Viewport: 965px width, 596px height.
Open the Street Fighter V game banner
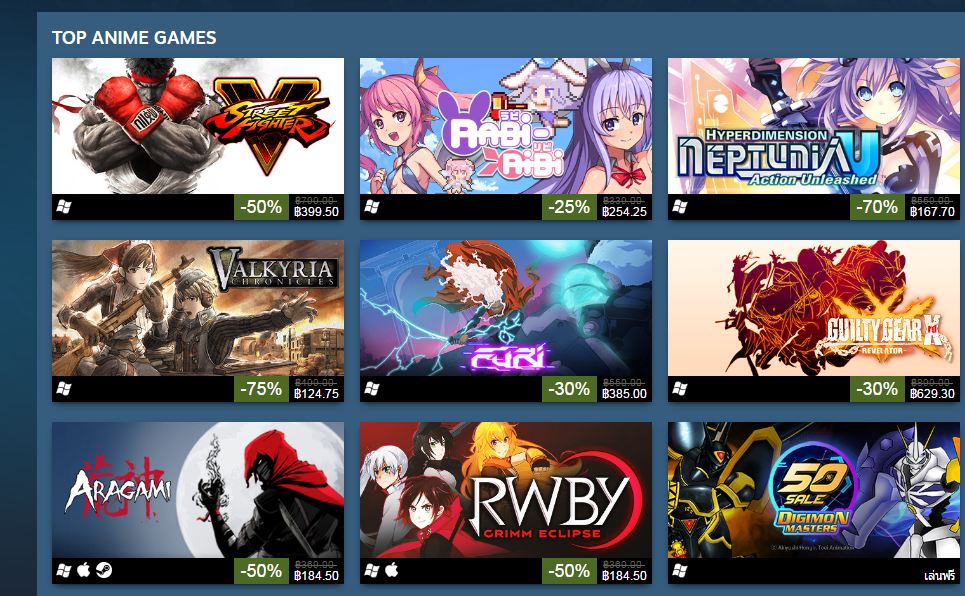pos(198,126)
